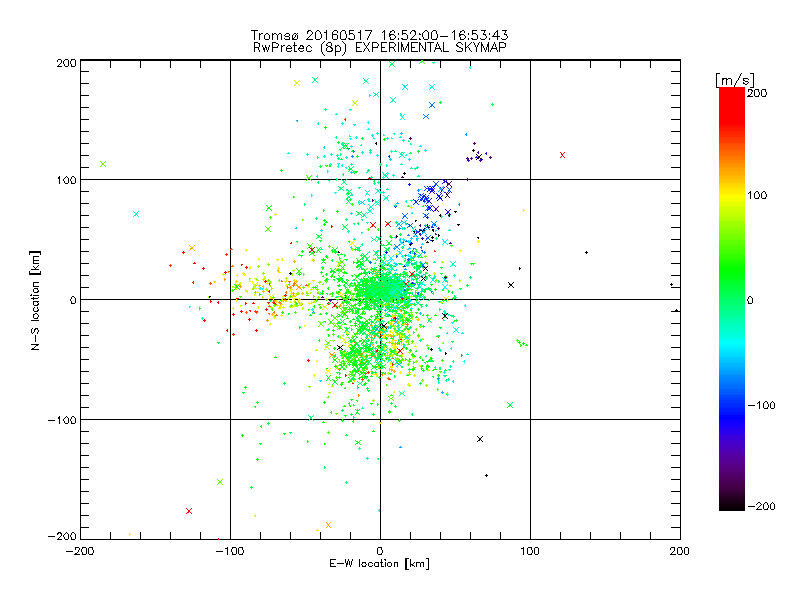Click the subtitle 'RwPretec (8p) EXPERIMENTAL SKYMAP'
800x600 pixels.
[380, 48]
